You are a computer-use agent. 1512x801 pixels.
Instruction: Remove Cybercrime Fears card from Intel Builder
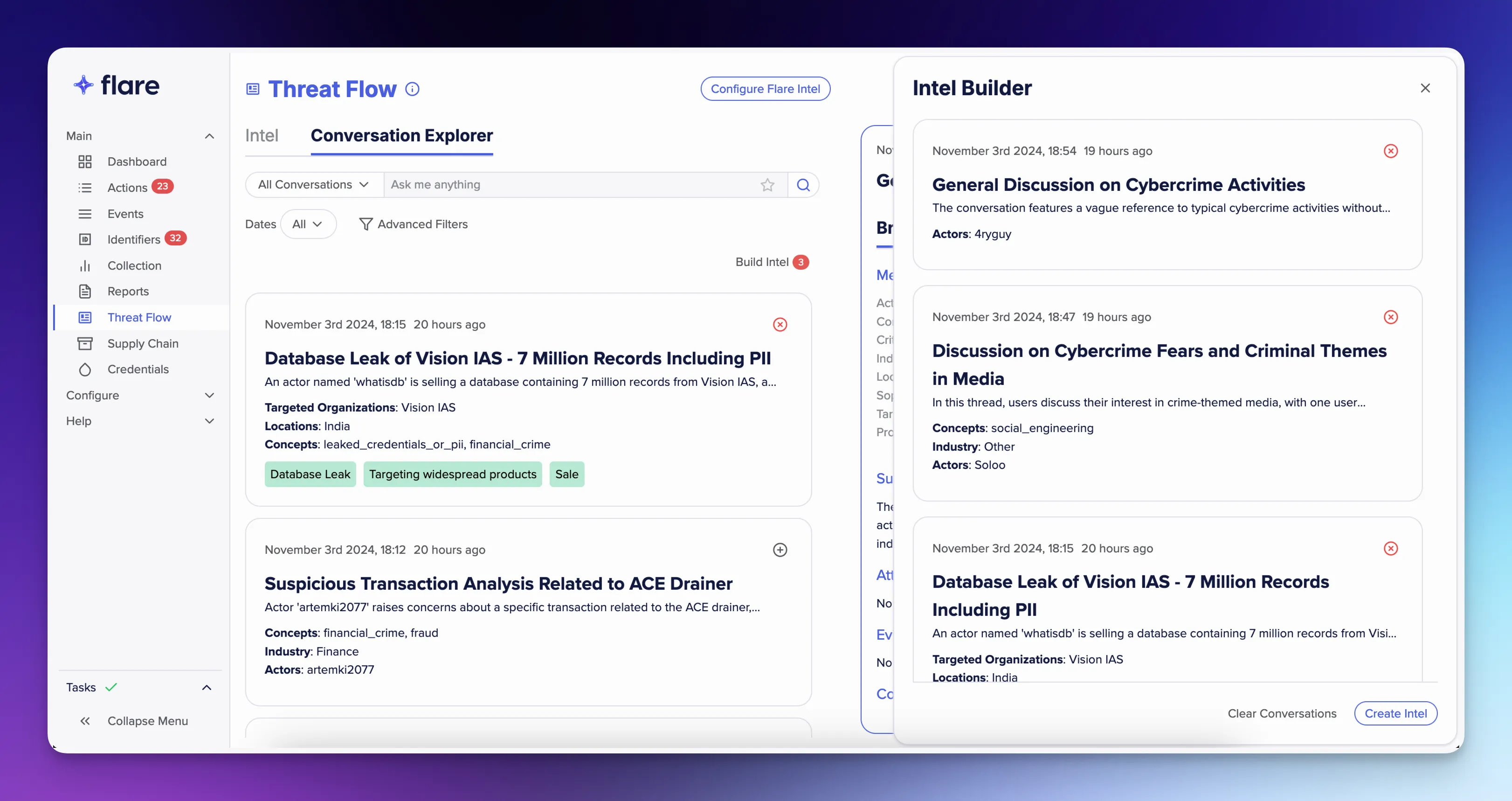click(1390, 317)
